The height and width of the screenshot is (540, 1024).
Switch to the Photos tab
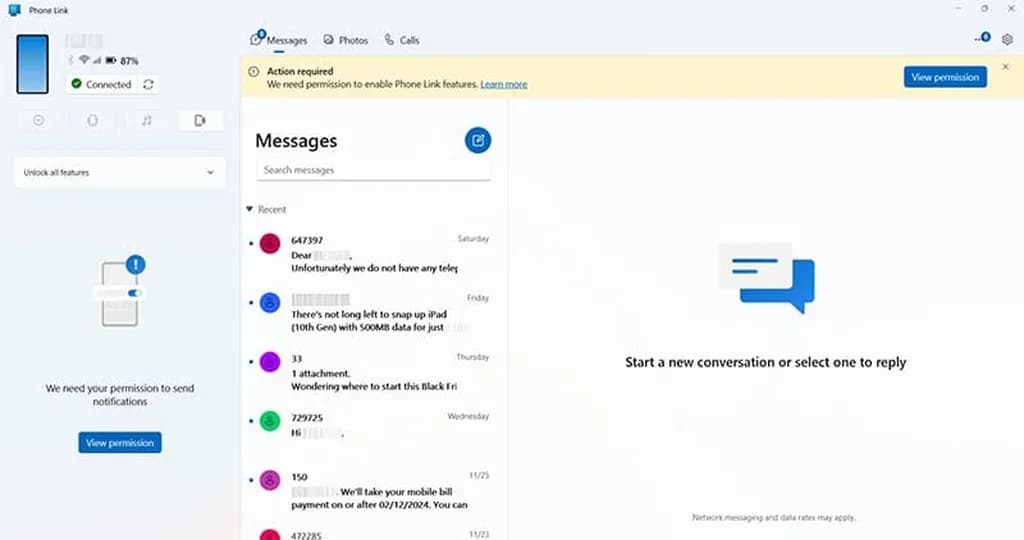point(346,41)
